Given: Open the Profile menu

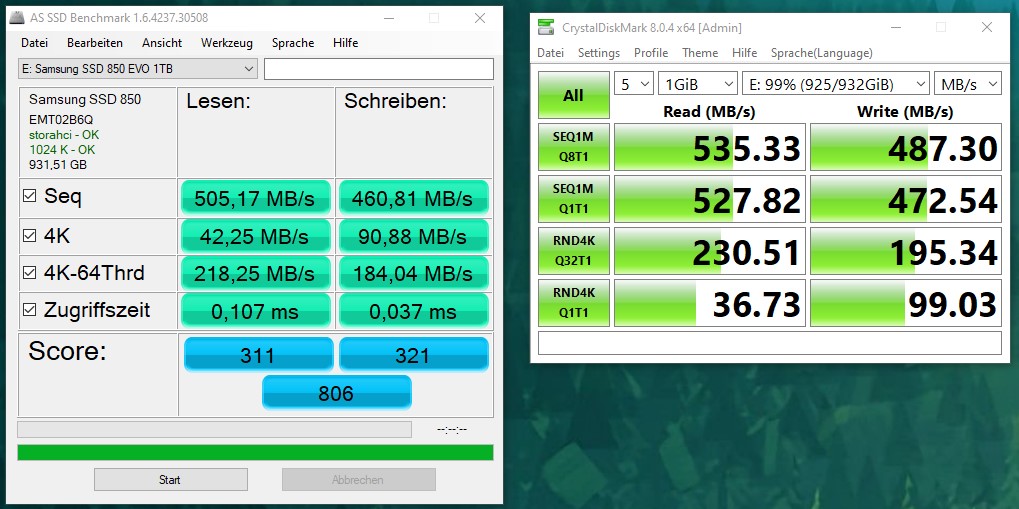Looking at the screenshot, I should click(x=651, y=53).
